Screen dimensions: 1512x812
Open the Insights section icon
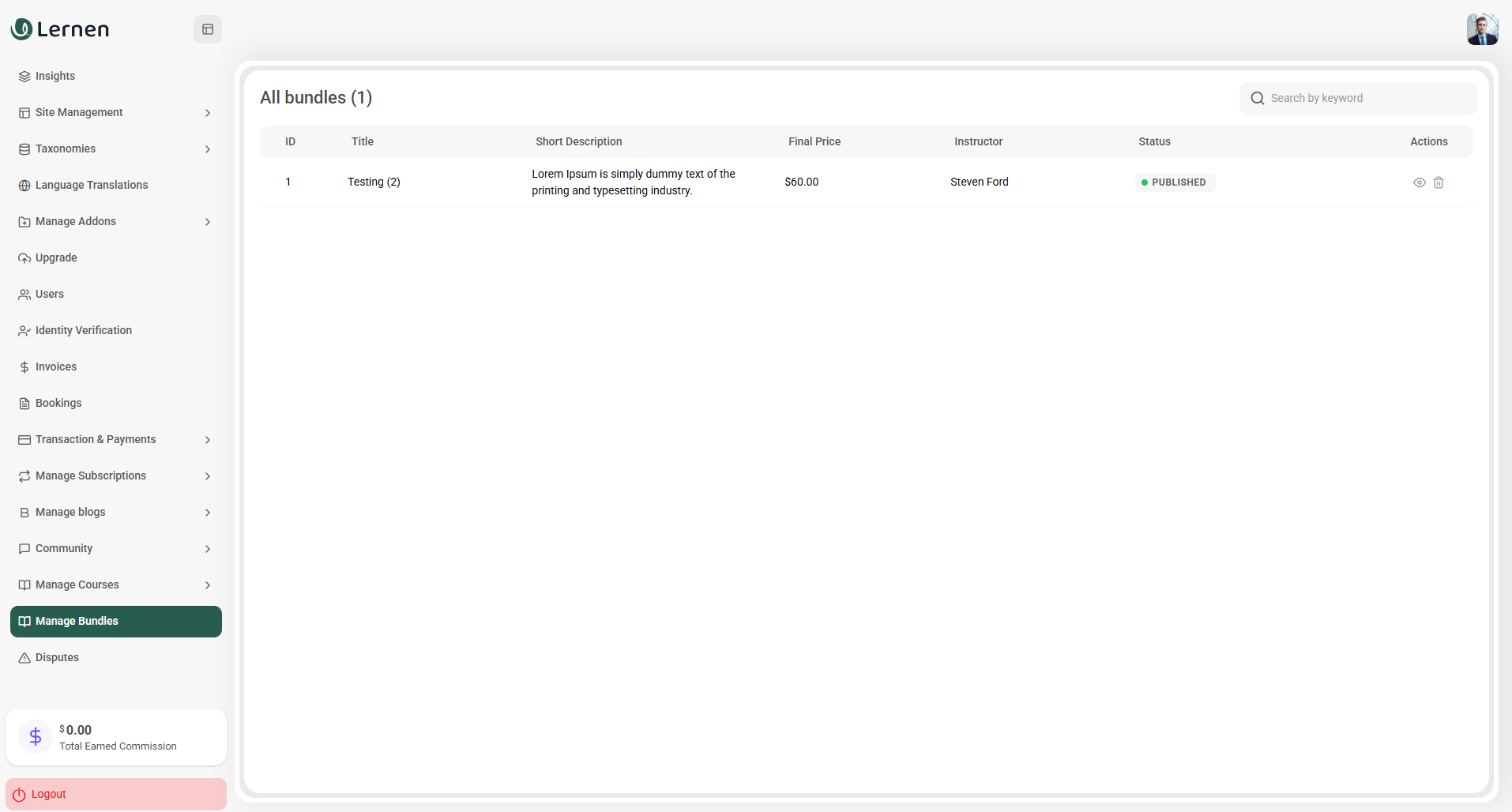[x=24, y=76]
